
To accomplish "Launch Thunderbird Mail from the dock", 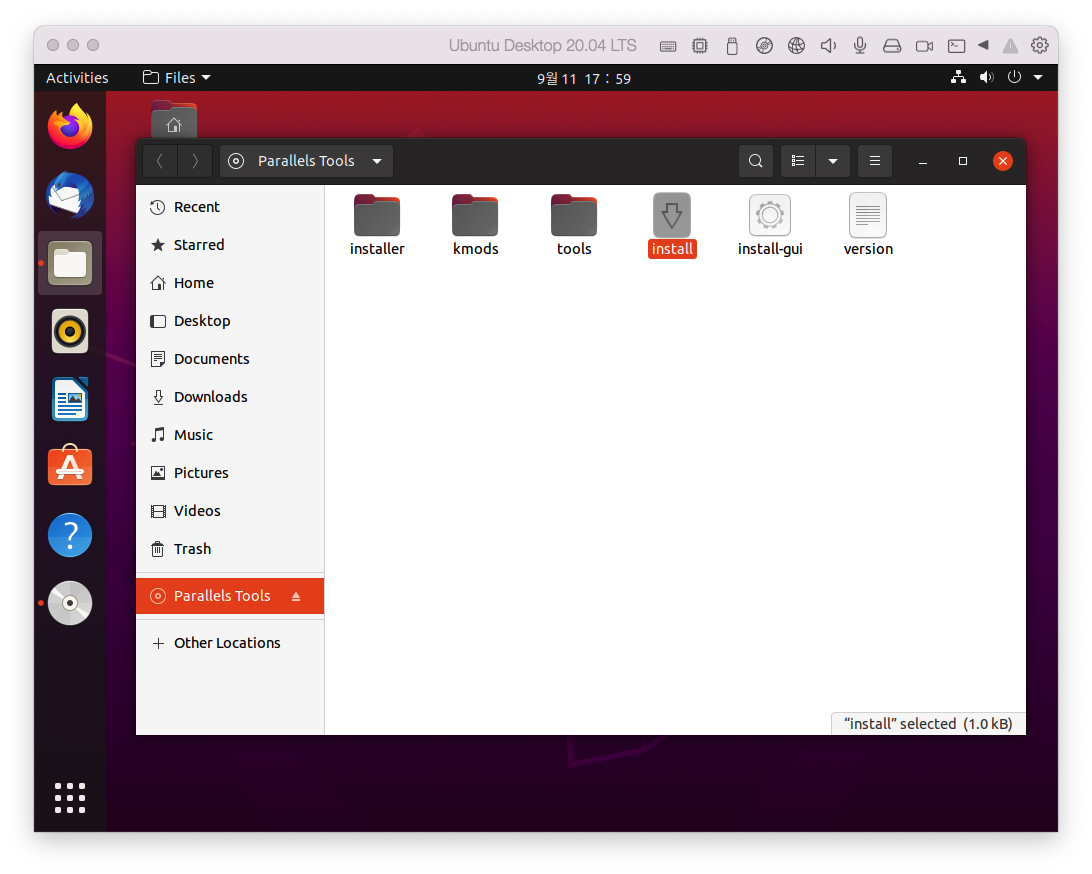I will pyautogui.click(x=70, y=195).
